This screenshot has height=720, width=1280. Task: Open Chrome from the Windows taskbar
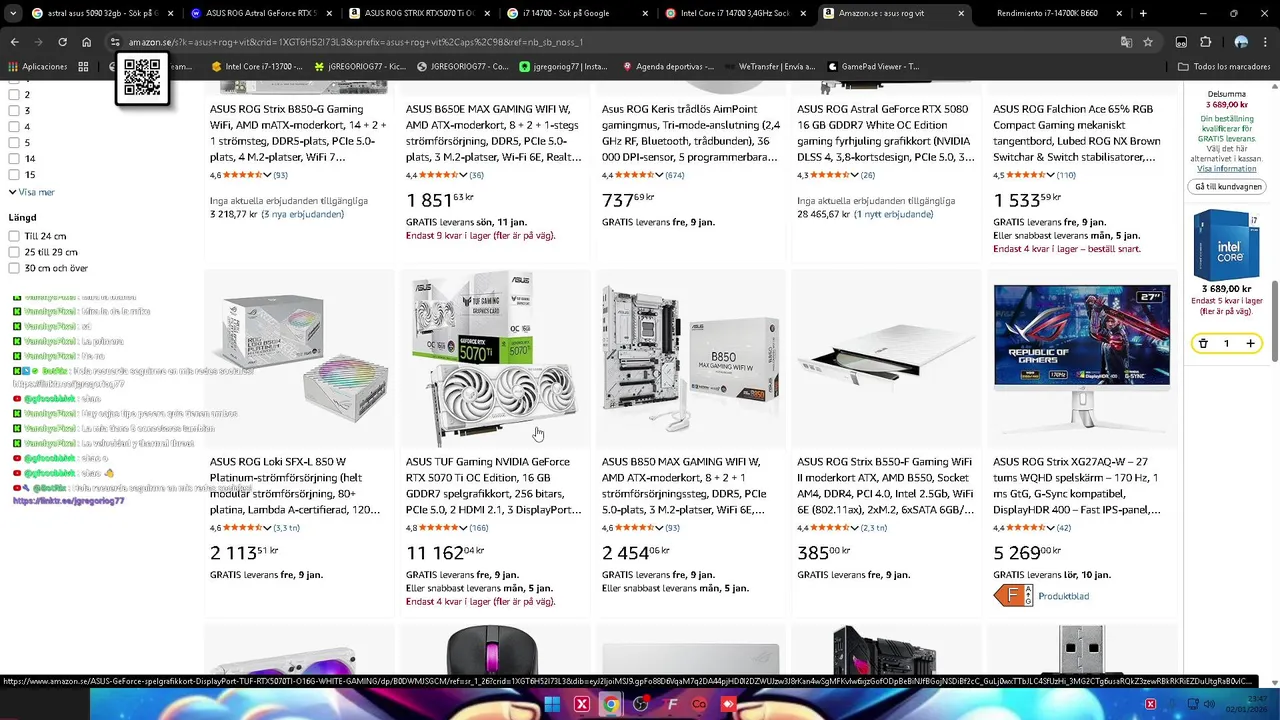click(610, 704)
